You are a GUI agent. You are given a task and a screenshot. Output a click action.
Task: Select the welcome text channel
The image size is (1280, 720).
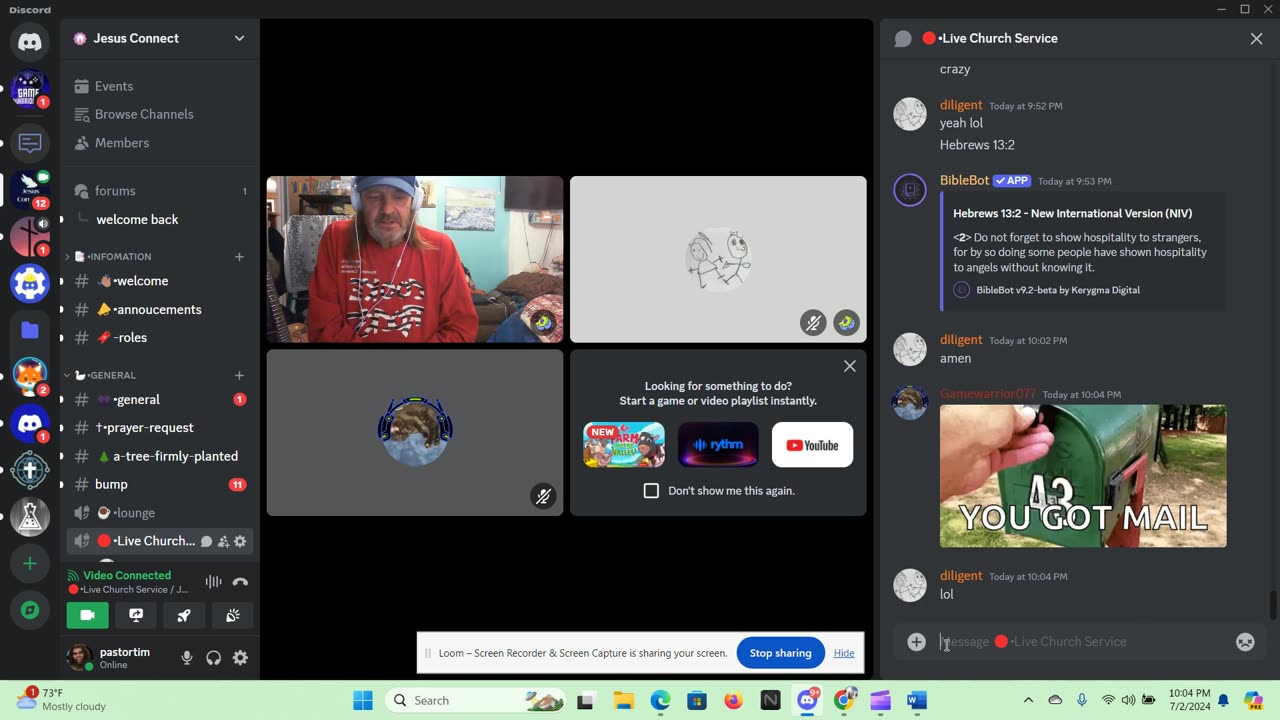tap(159, 281)
